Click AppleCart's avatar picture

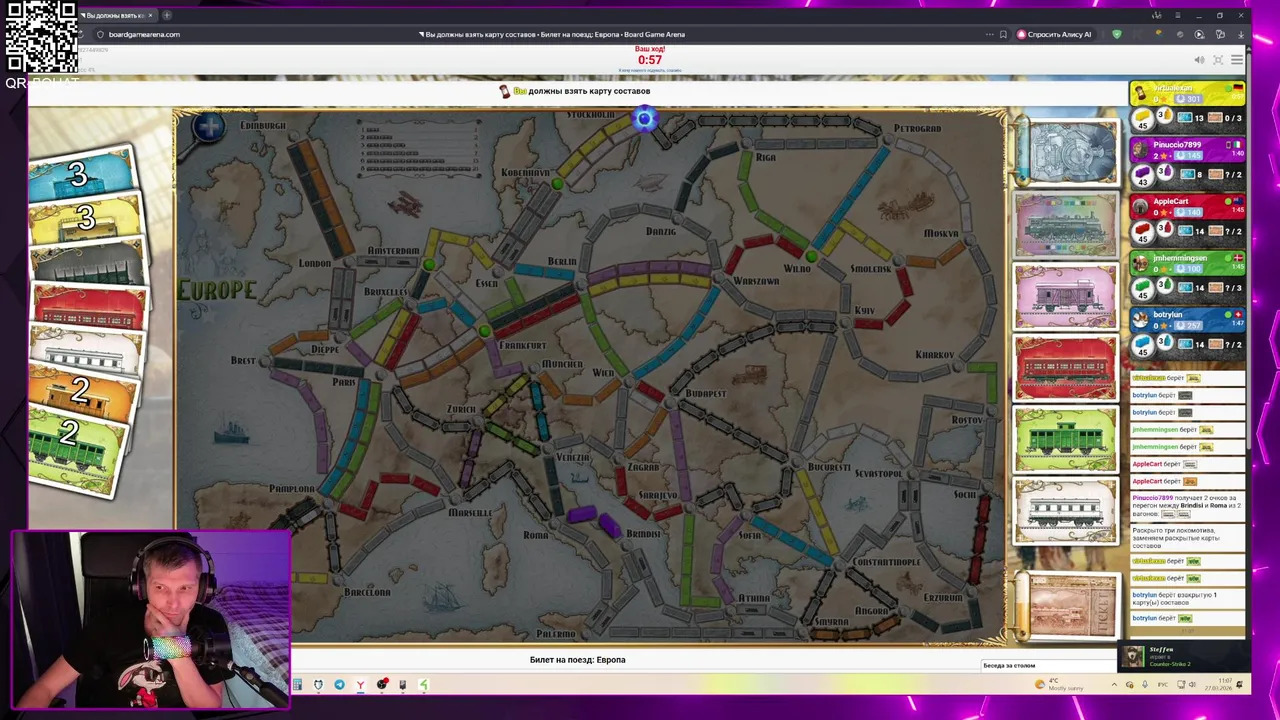tap(1140, 206)
